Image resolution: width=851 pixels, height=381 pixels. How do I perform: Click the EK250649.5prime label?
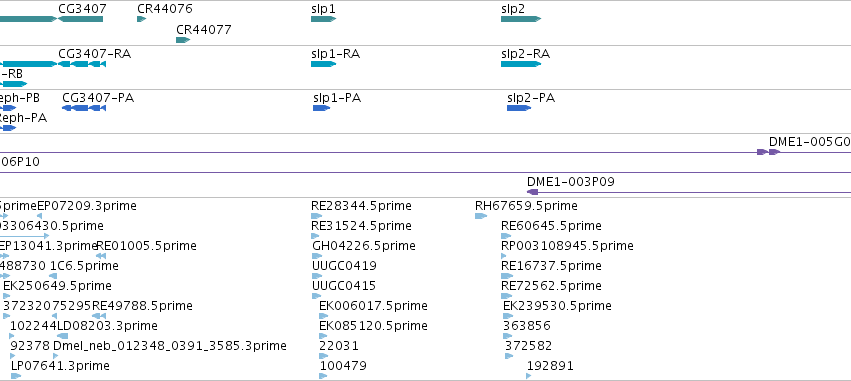tap(58, 286)
